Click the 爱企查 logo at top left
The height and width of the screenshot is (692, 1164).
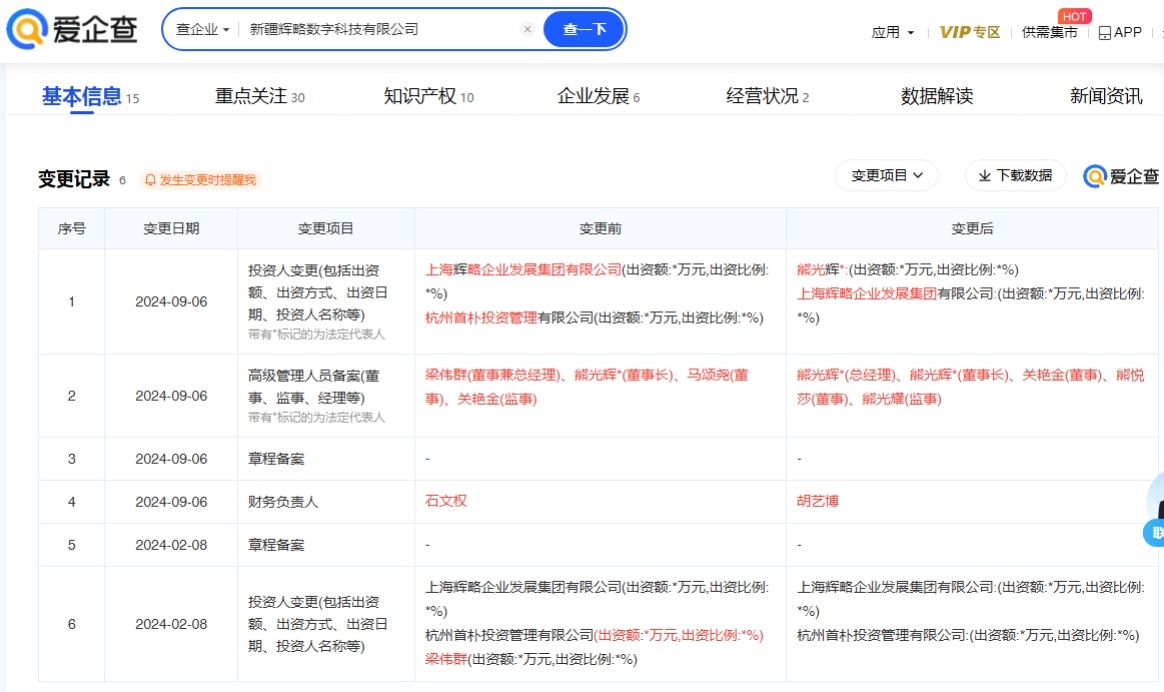click(x=72, y=29)
